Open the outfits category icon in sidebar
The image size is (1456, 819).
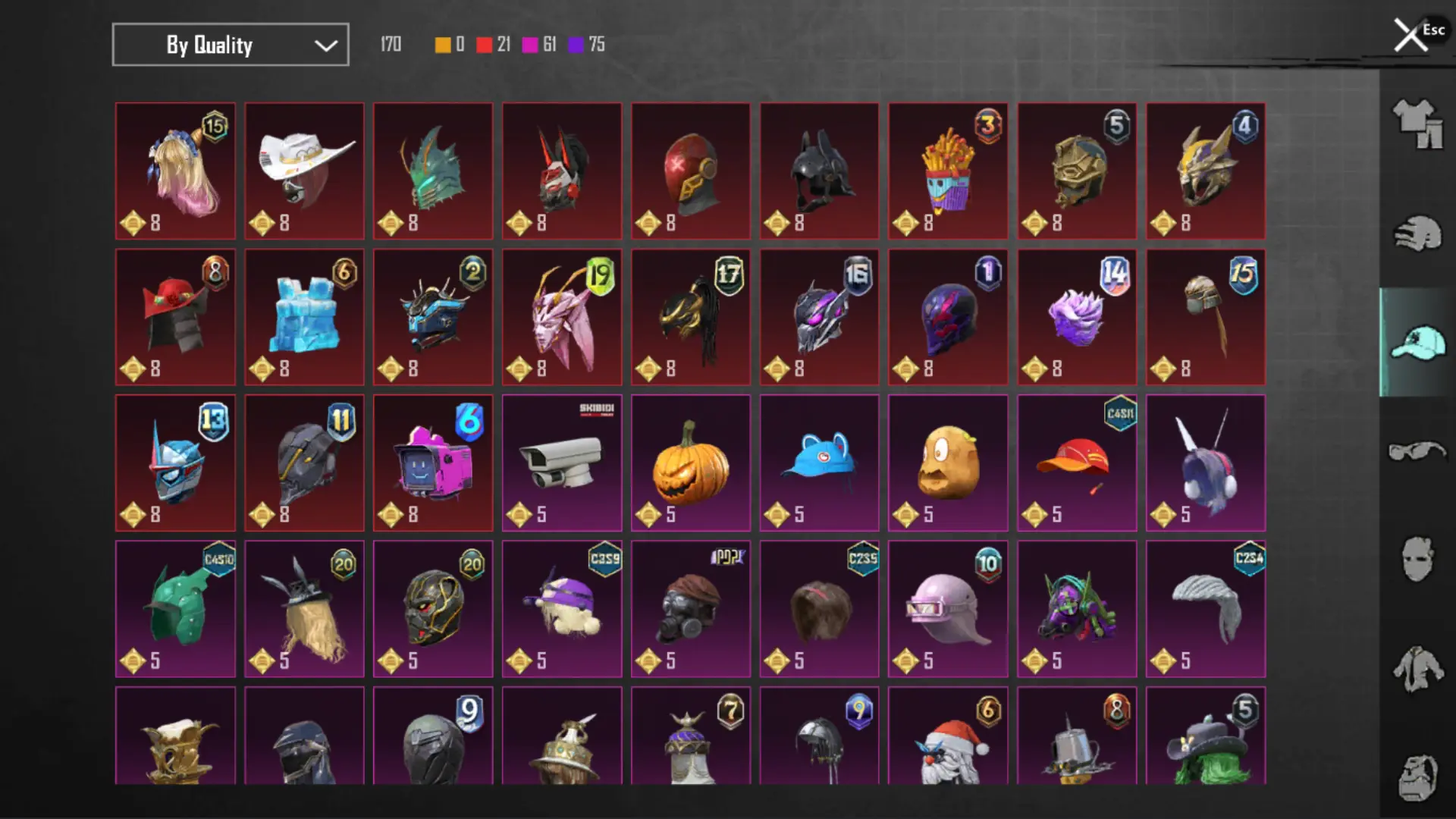tap(1417, 124)
